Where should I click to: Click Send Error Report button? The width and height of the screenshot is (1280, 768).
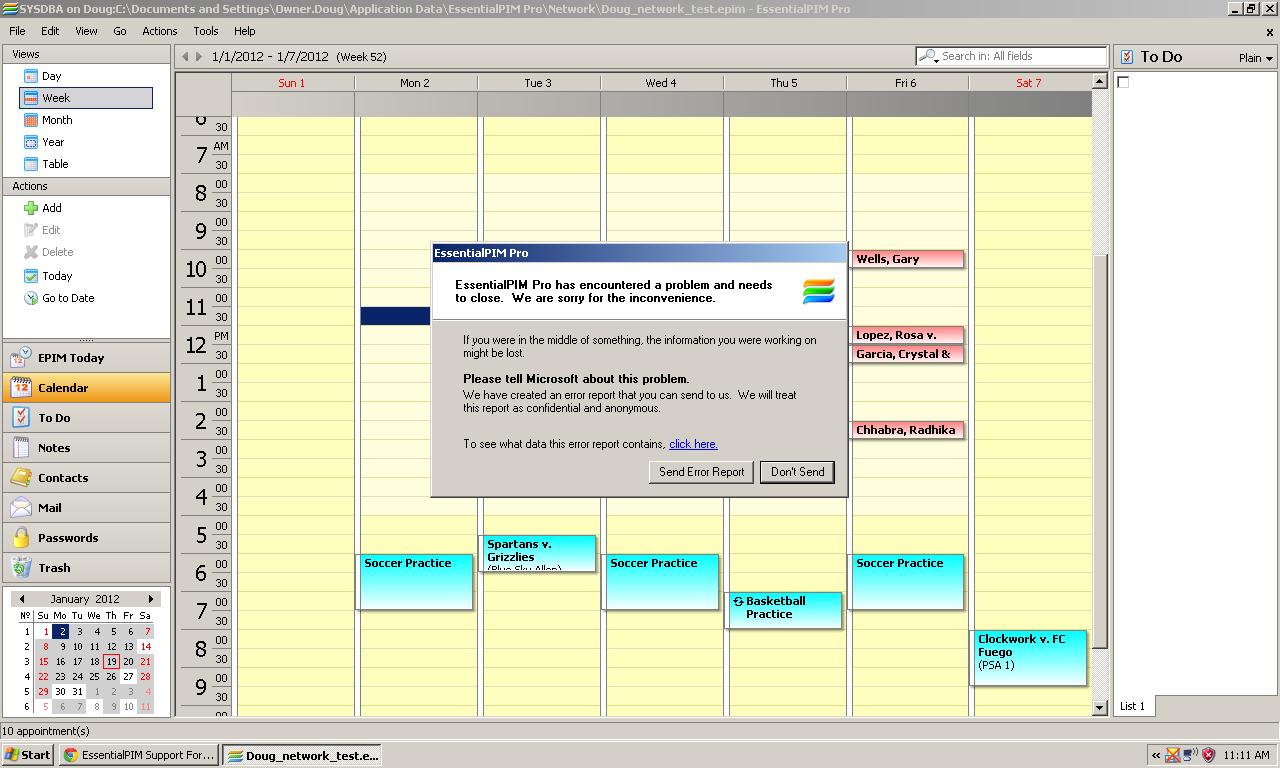tap(701, 472)
